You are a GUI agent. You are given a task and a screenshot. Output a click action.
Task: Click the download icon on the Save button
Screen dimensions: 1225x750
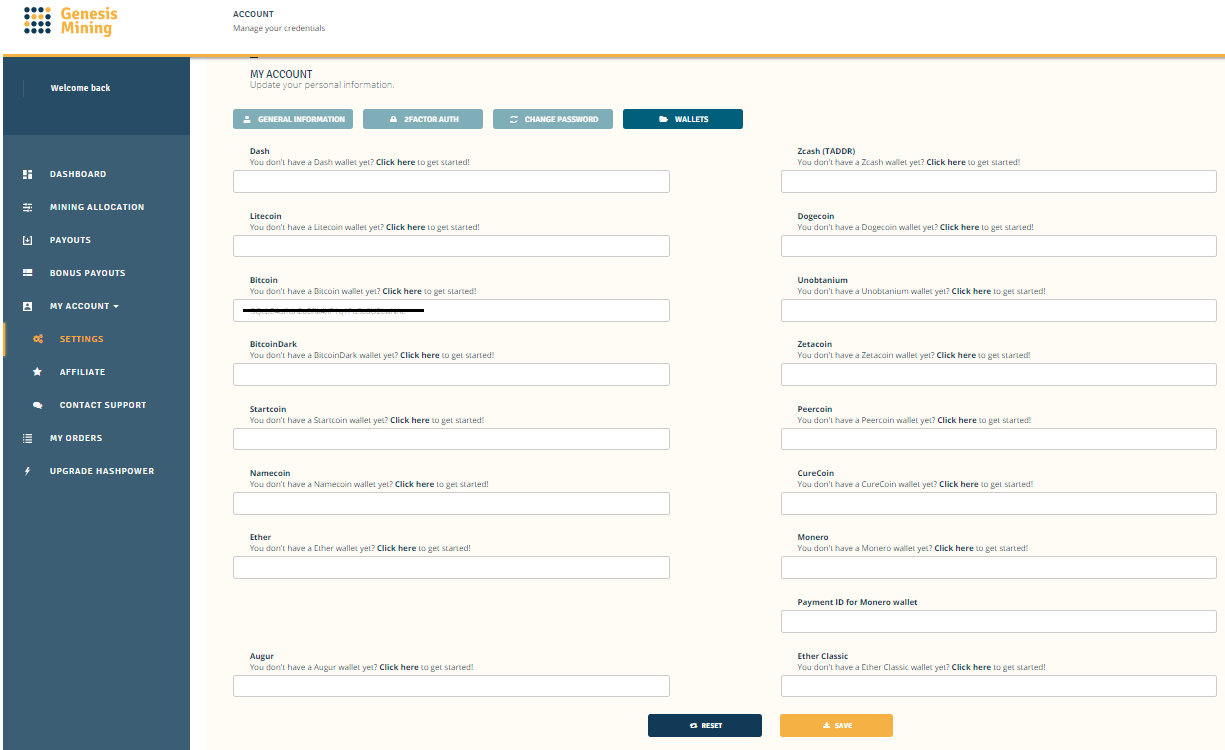point(827,725)
